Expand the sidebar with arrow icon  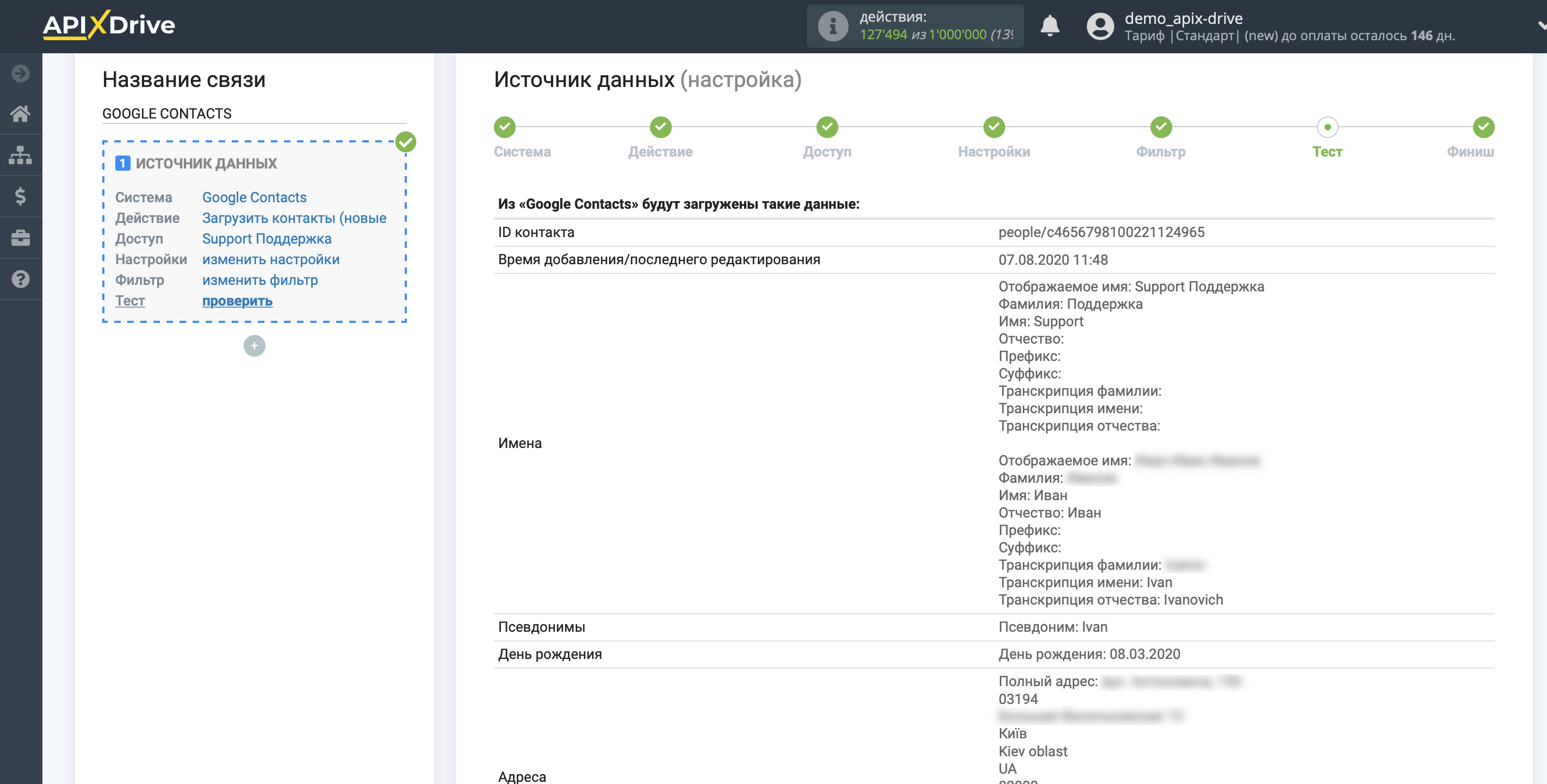21,73
